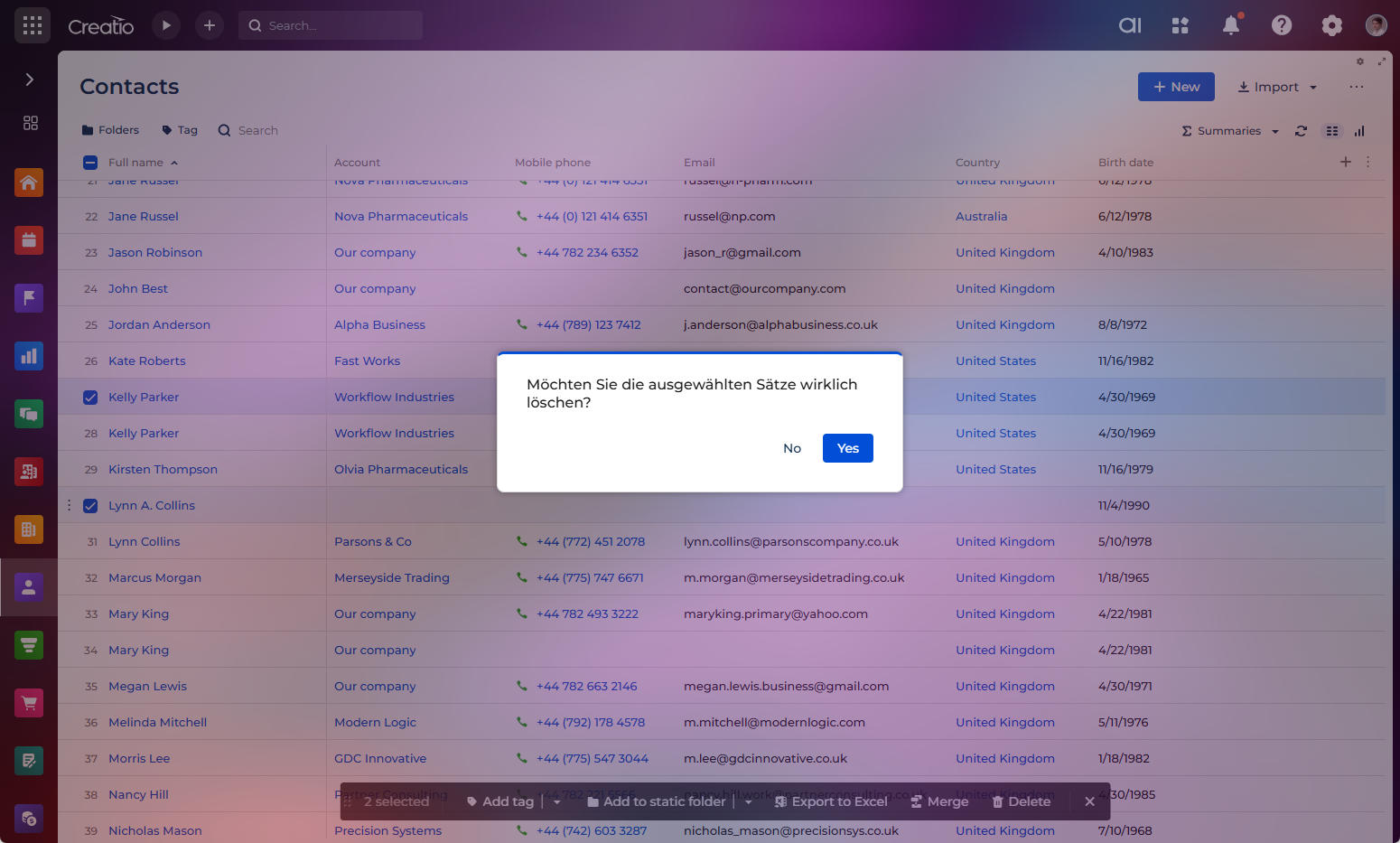The image size is (1400, 843).
Task: Open the Folders filter
Action: 110,130
